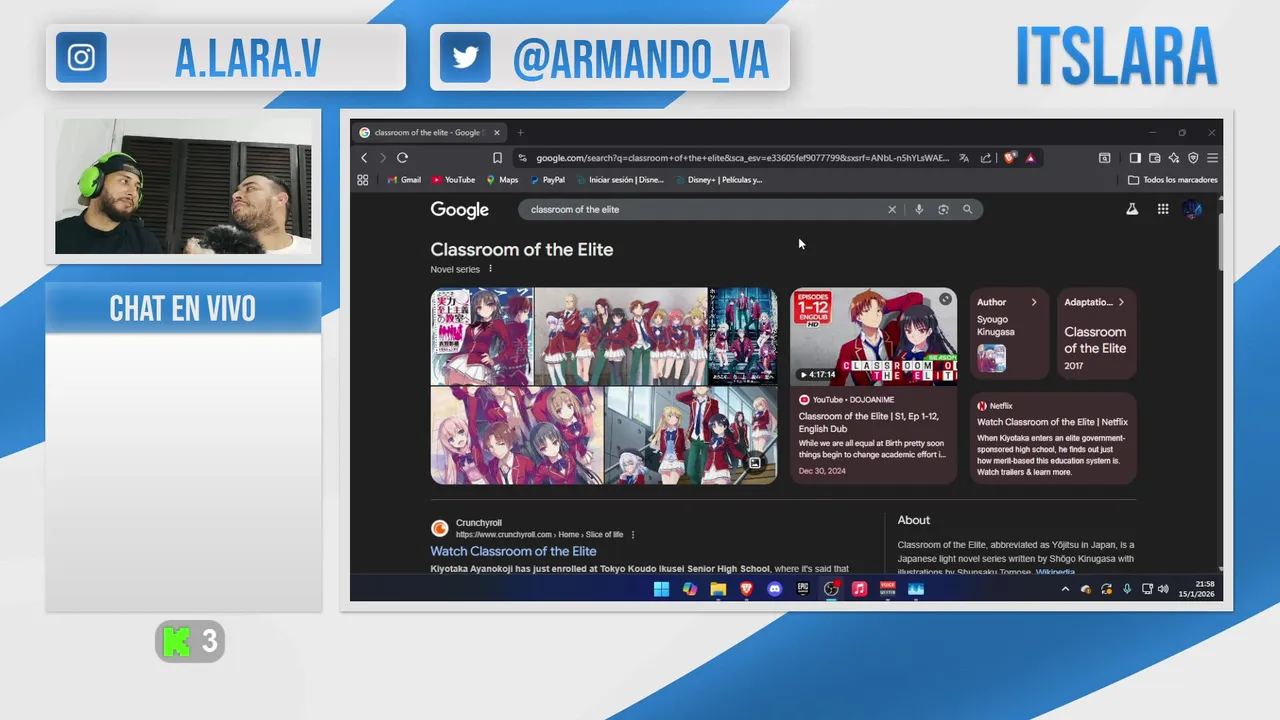The height and width of the screenshot is (720, 1280).
Task: Close the classroom of the elite tab
Action: pos(496,132)
